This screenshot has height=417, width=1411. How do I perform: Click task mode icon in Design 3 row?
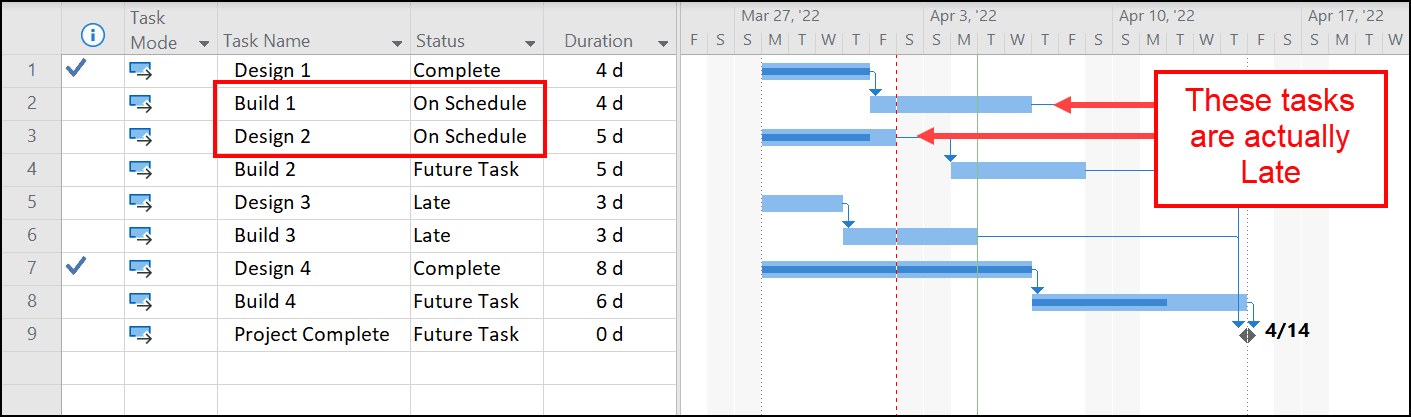(140, 202)
